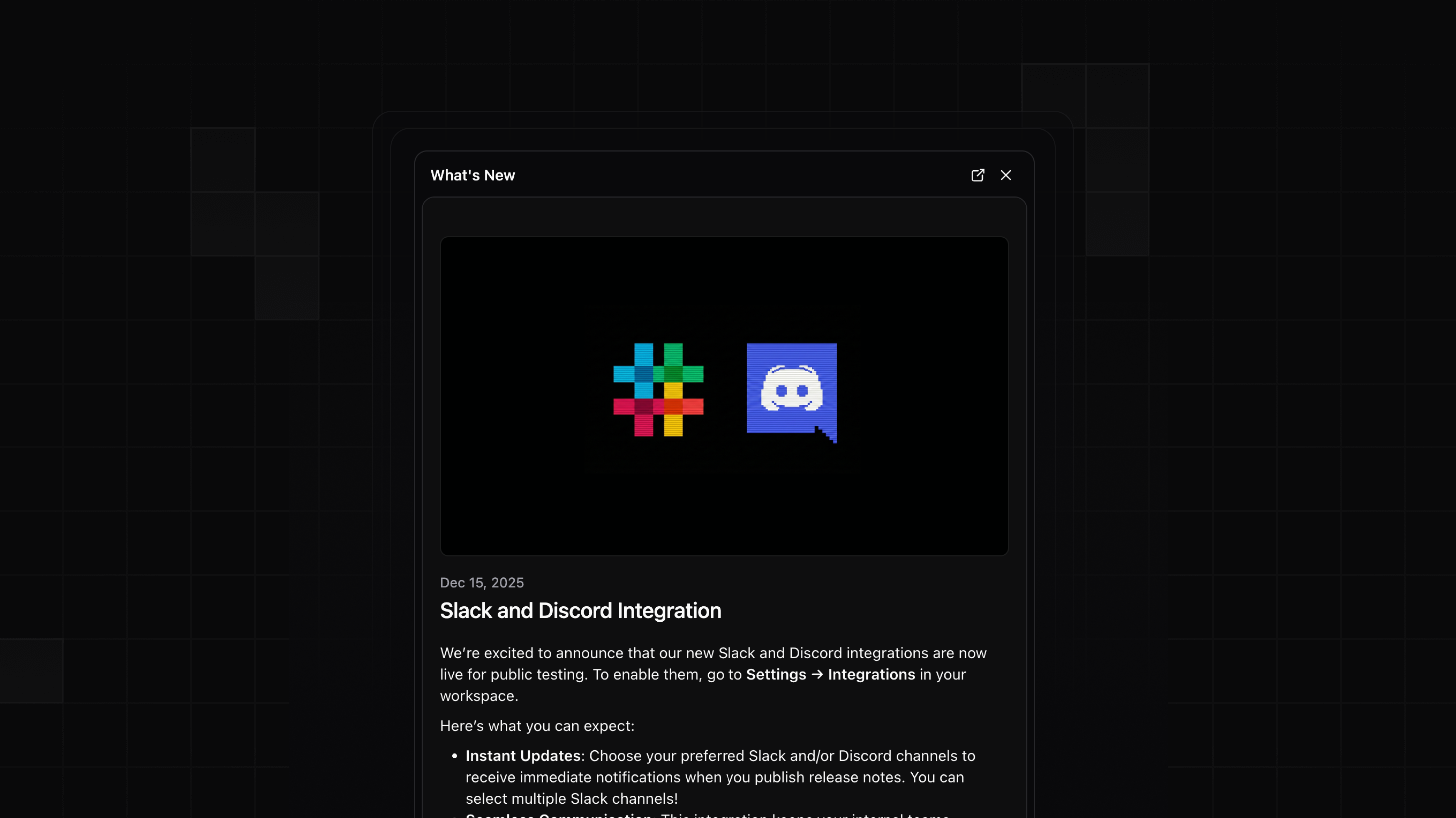
Task: Click the external link icon in the header
Action: coord(978,175)
